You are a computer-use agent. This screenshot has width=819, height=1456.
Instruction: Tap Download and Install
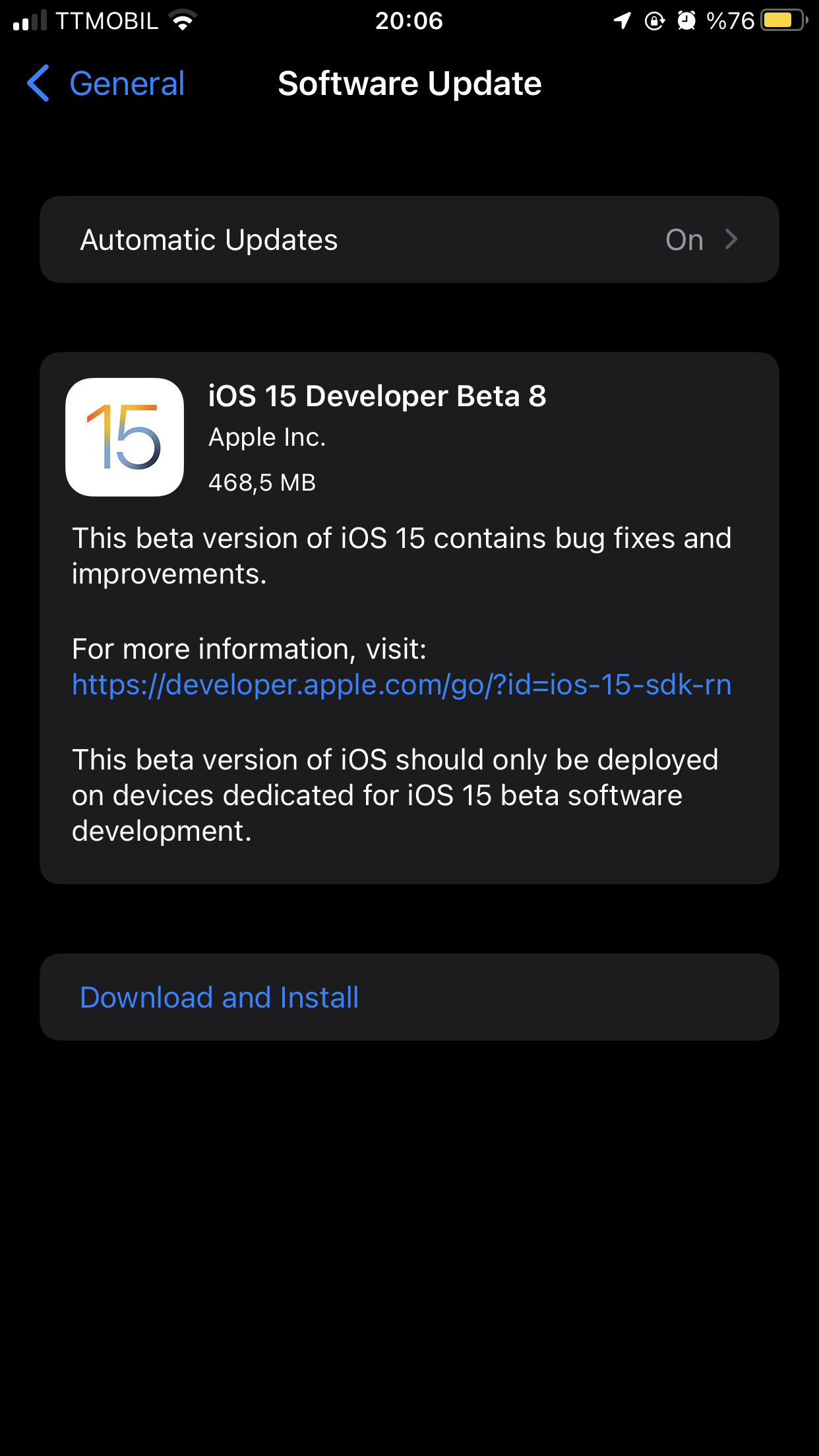click(x=409, y=997)
